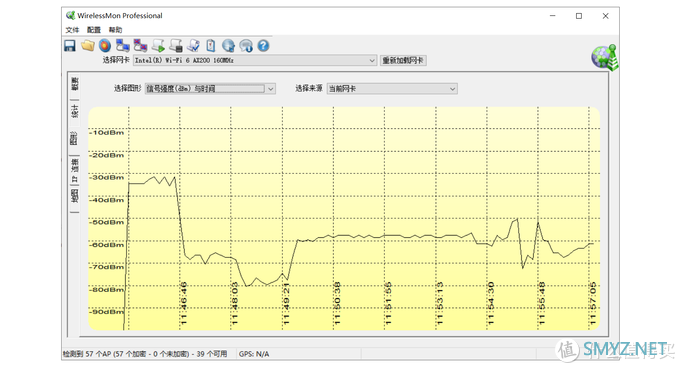The image size is (680, 368).
Task: Start logging with green play icon
Action: pos(158,46)
